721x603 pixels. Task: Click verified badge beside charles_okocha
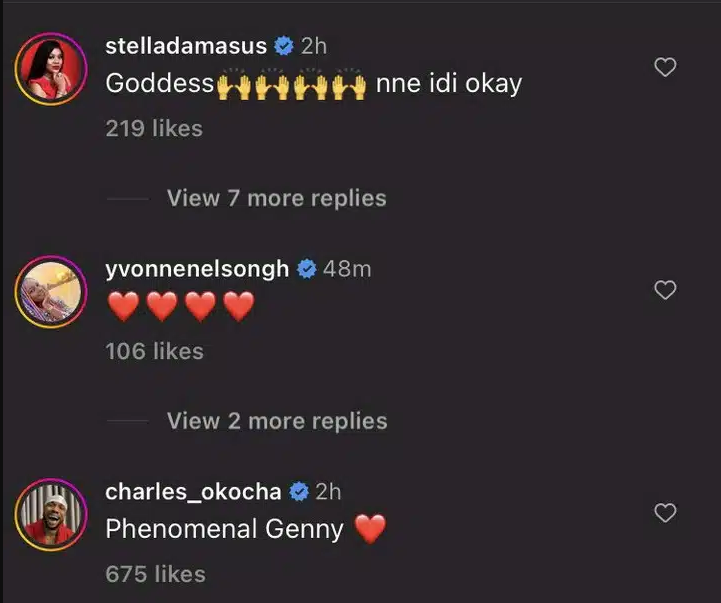click(297, 491)
